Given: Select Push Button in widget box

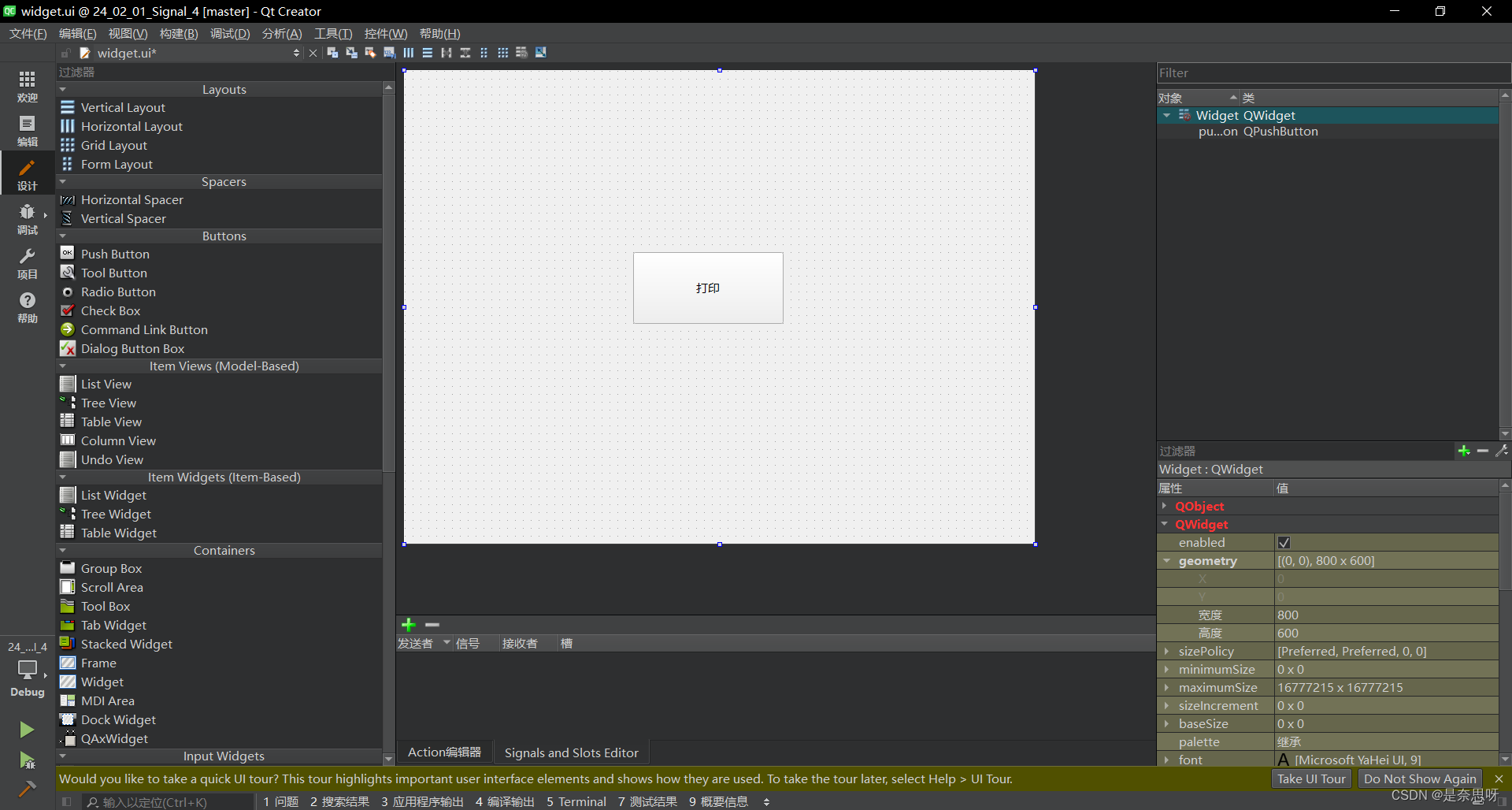Looking at the screenshot, I should 115,255.
